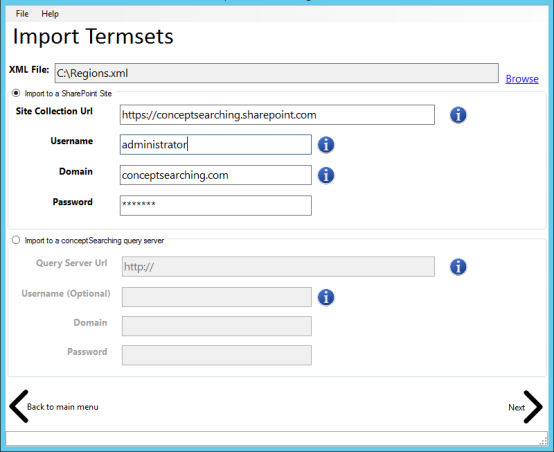Click the XML File path field
Screen dimensions: 554x452
tap(277, 73)
